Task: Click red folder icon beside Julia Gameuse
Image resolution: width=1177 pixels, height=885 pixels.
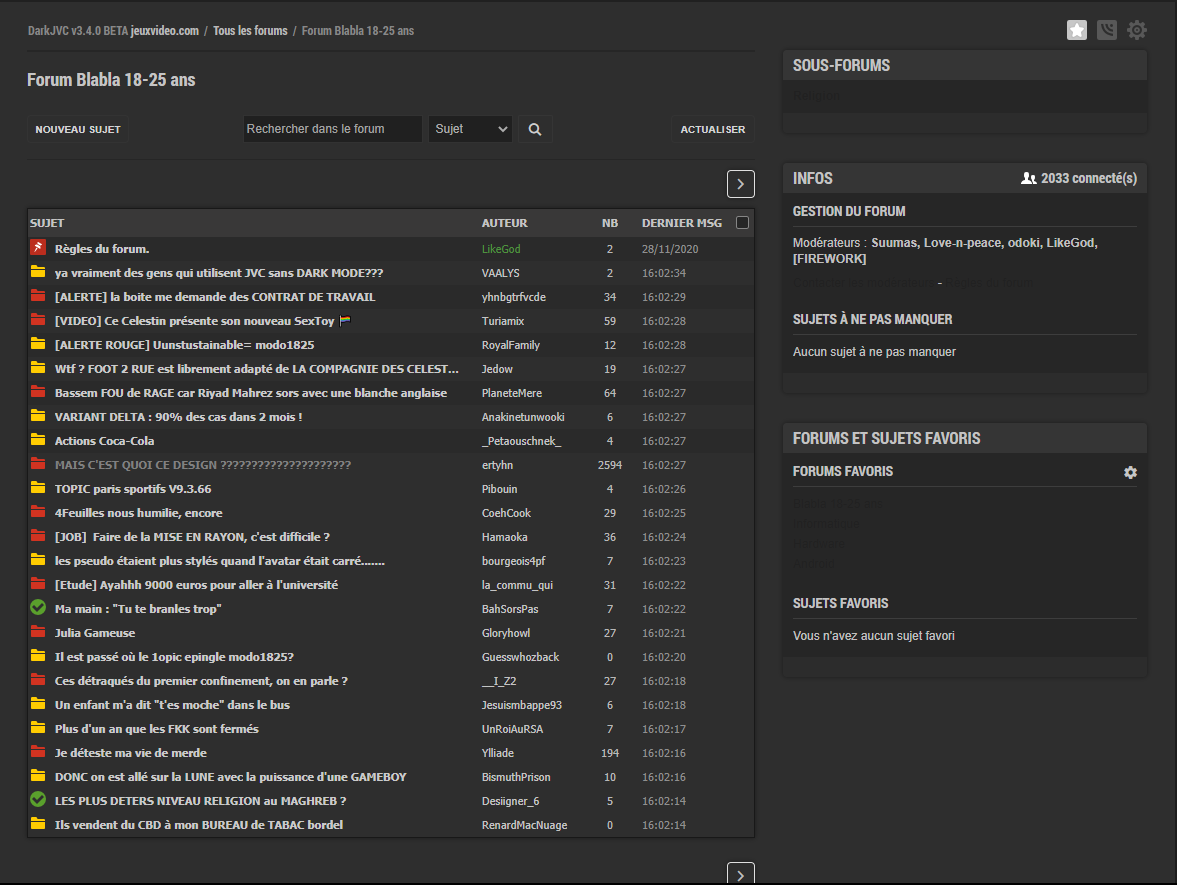Action: click(38, 632)
